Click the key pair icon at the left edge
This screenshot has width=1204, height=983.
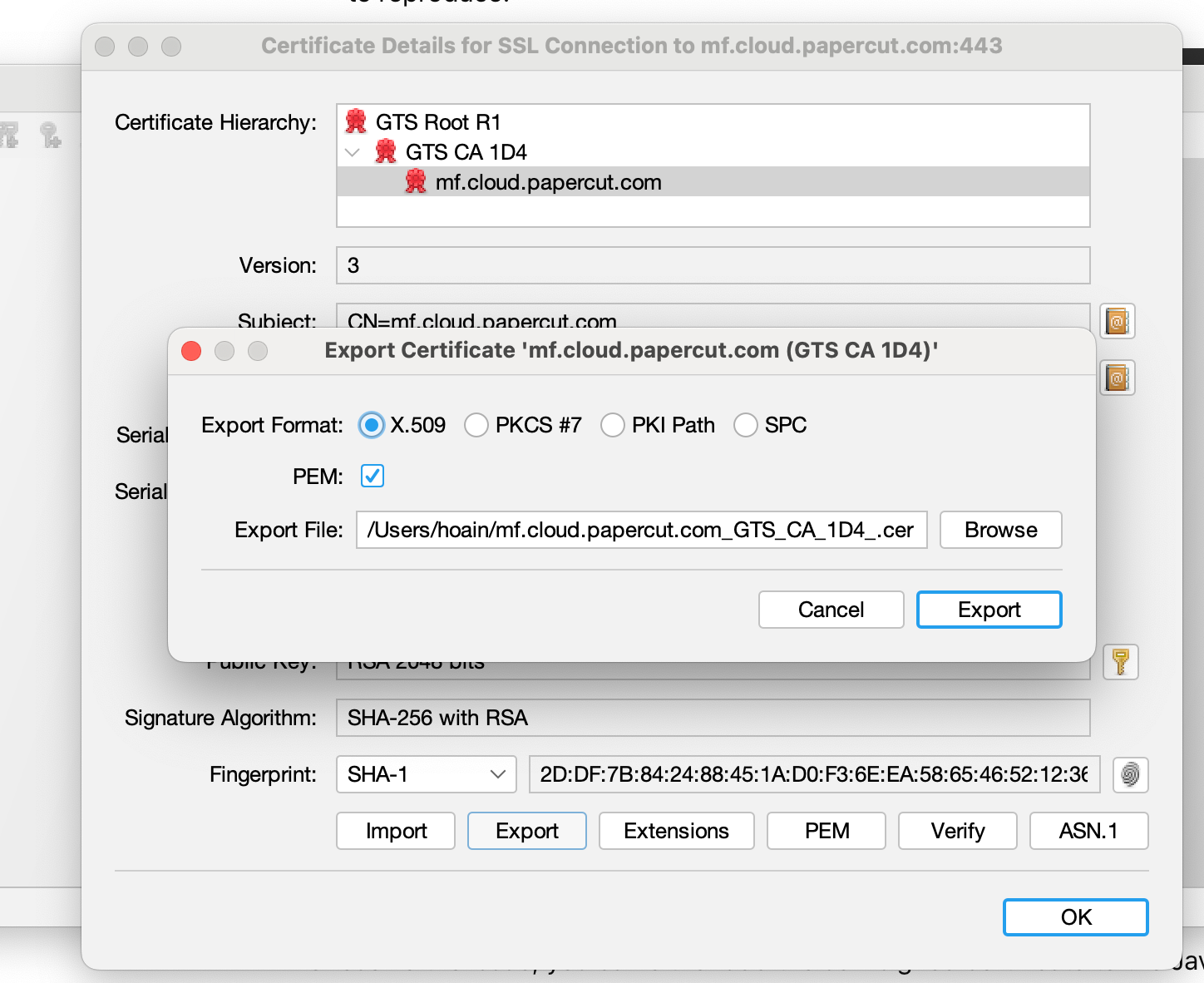50,136
